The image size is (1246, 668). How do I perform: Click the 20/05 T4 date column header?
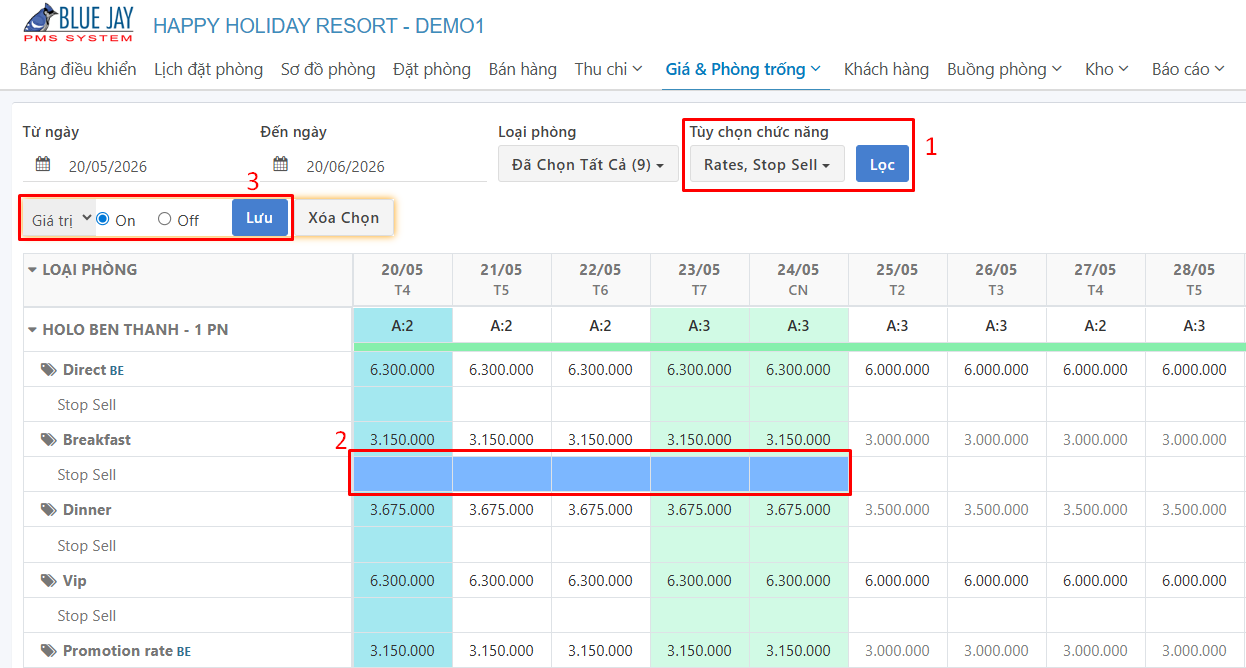(403, 280)
